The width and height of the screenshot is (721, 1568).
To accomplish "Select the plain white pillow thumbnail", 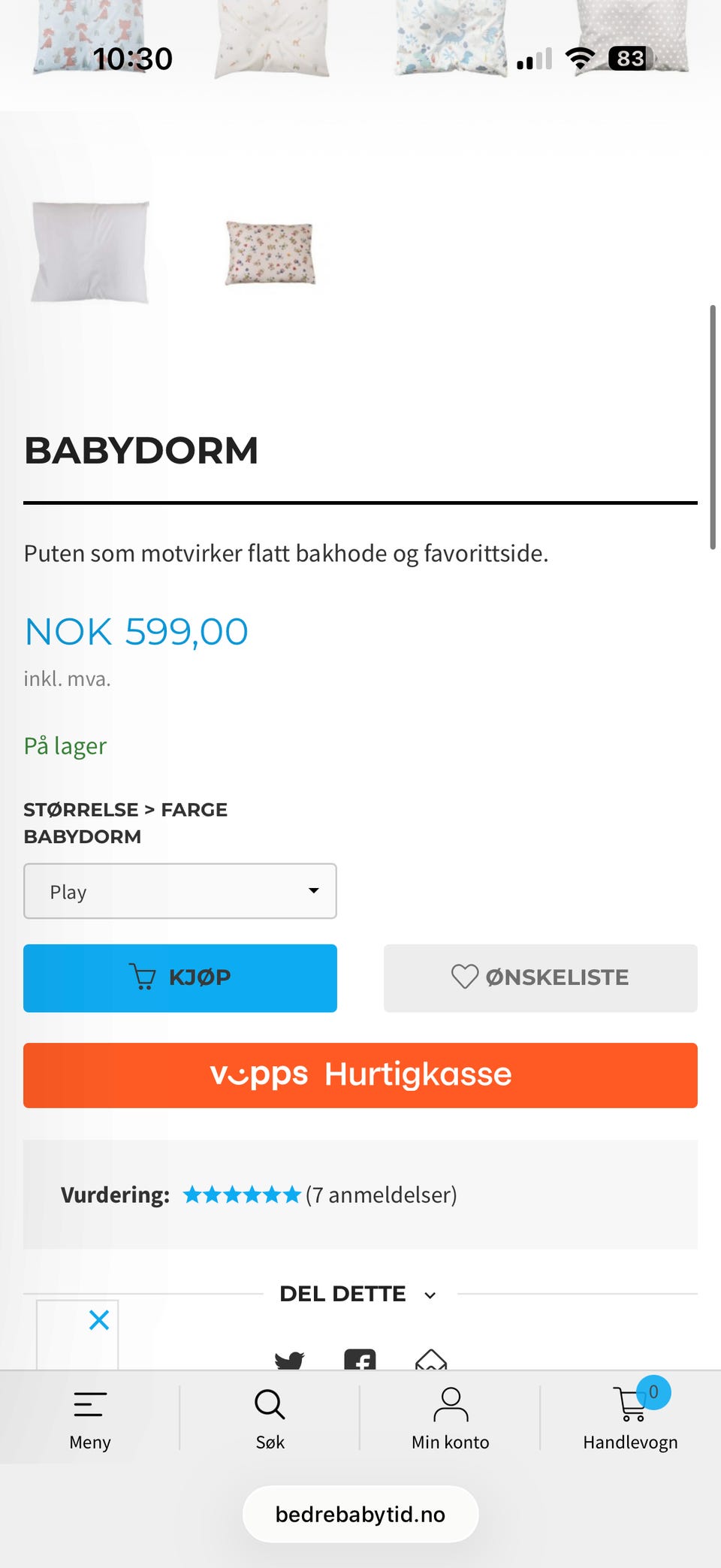I will pyautogui.click(x=90, y=252).
